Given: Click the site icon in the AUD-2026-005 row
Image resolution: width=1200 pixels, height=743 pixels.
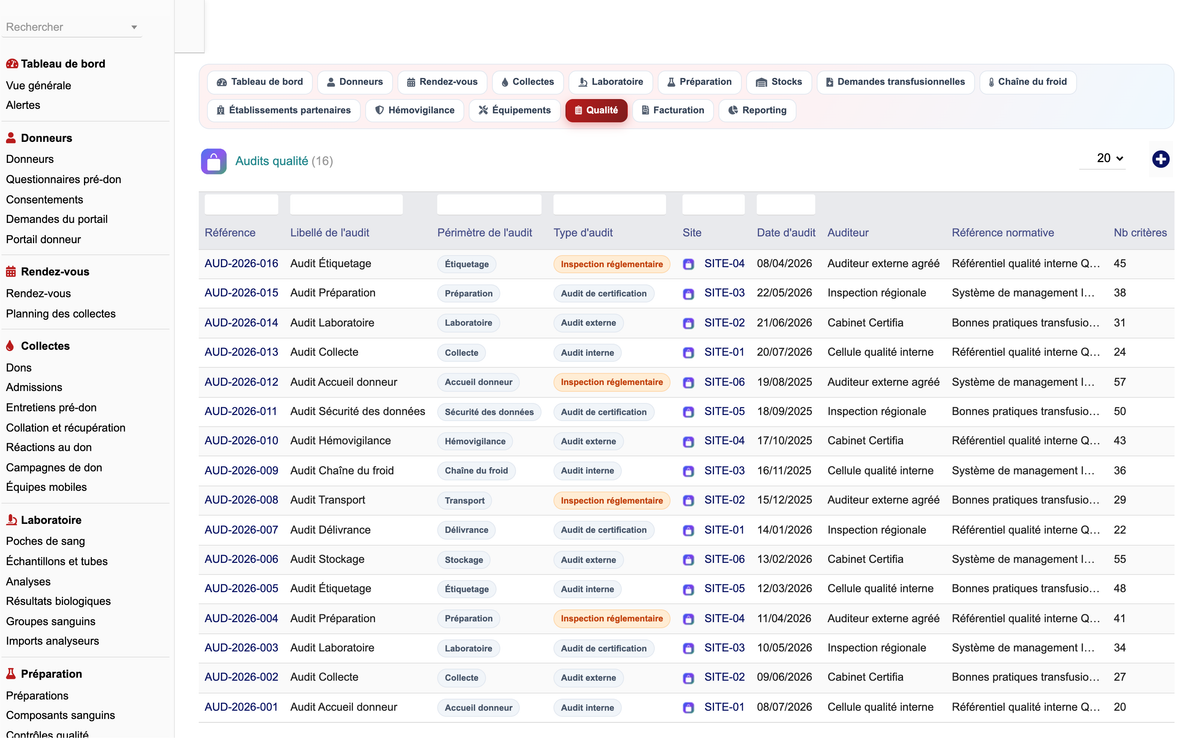Looking at the screenshot, I should click(688, 589).
